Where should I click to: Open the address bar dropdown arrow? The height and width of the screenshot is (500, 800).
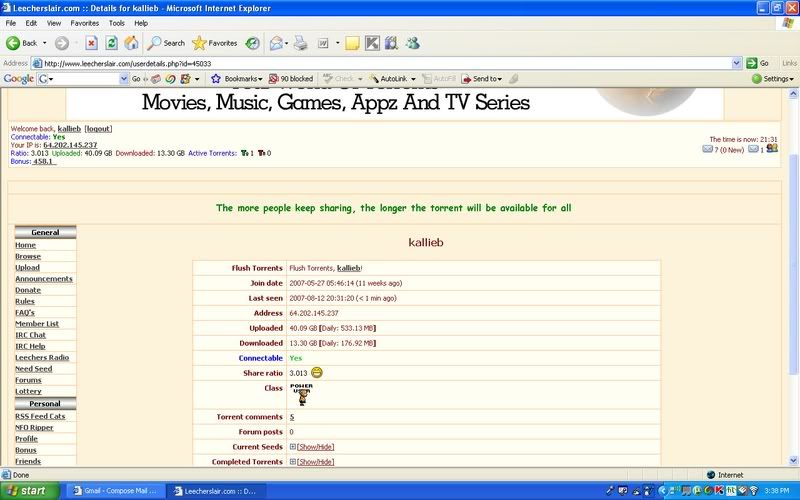[737, 63]
